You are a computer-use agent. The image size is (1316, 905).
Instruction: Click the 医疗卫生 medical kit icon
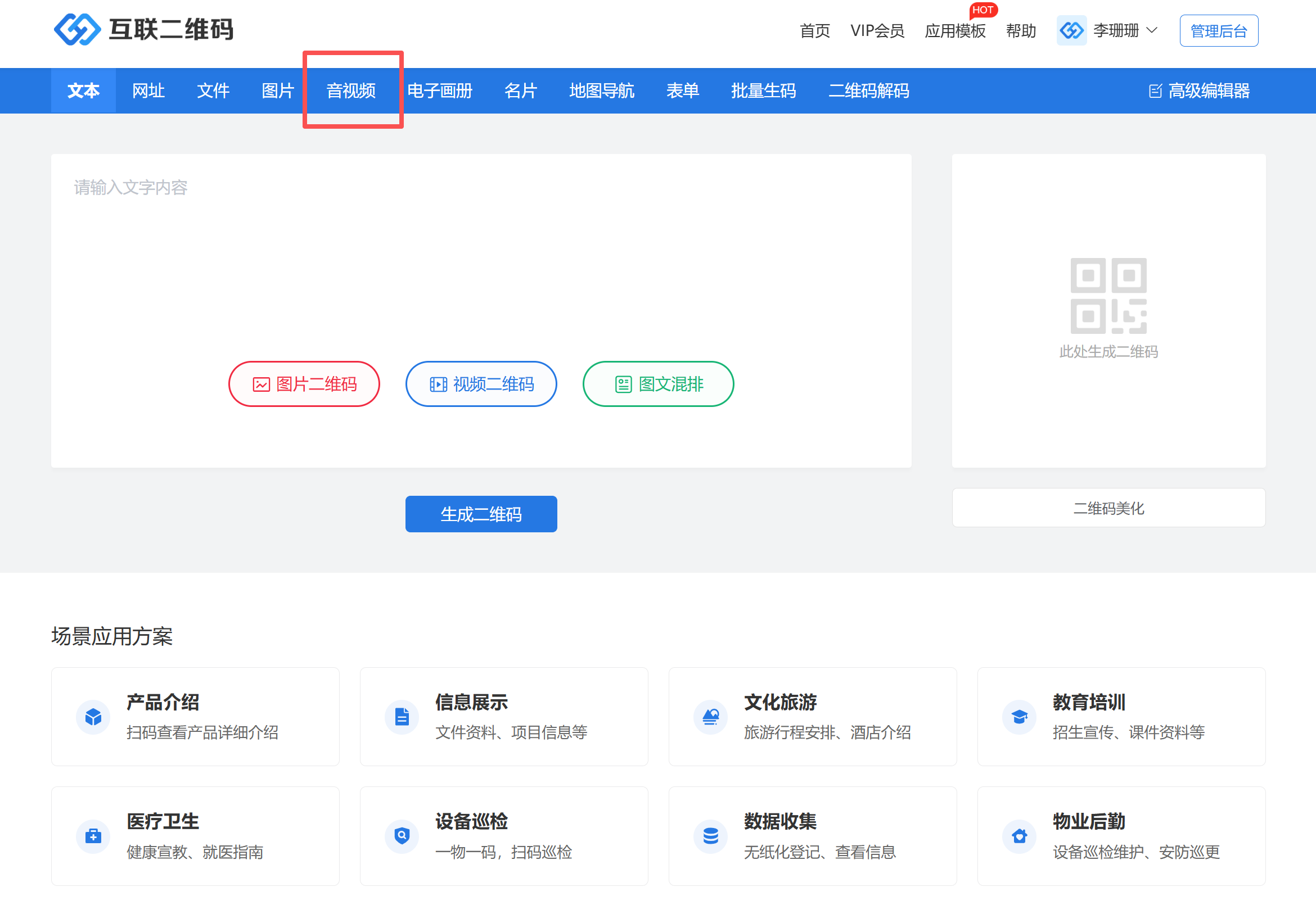[x=93, y=836]
